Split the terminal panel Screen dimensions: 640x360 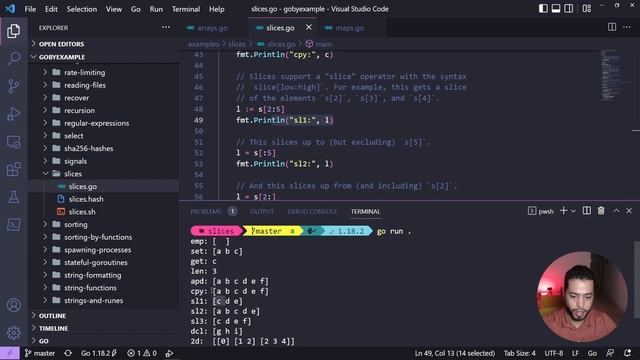point(587,211)
